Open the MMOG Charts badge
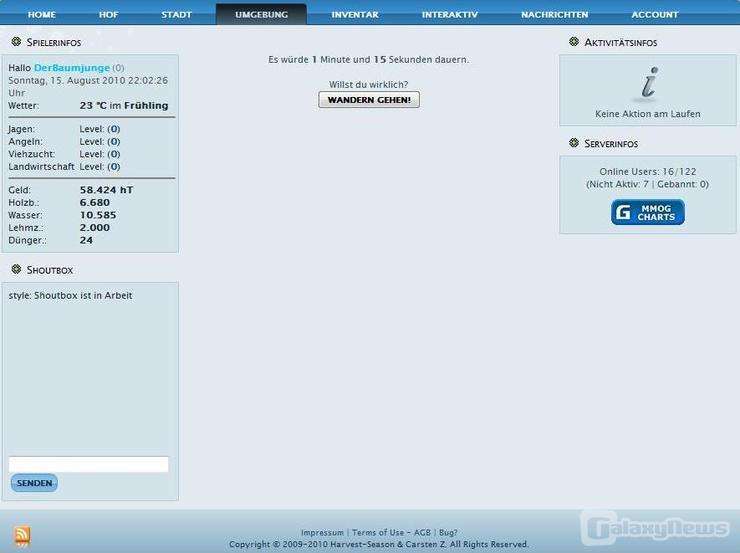The width and height of the screenshot is (740, 553). (648, 212)
